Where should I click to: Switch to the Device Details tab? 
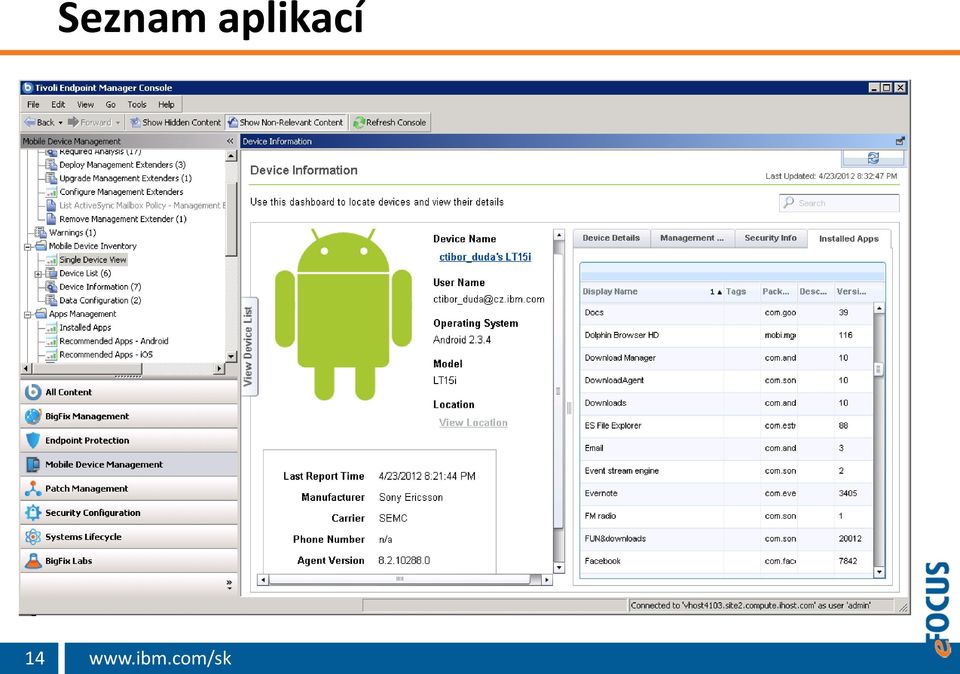[611, 238]
